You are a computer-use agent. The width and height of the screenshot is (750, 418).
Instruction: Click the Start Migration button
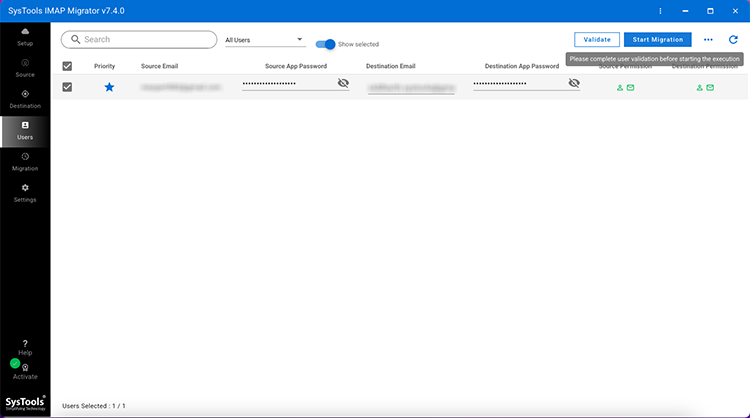[658, 40]
